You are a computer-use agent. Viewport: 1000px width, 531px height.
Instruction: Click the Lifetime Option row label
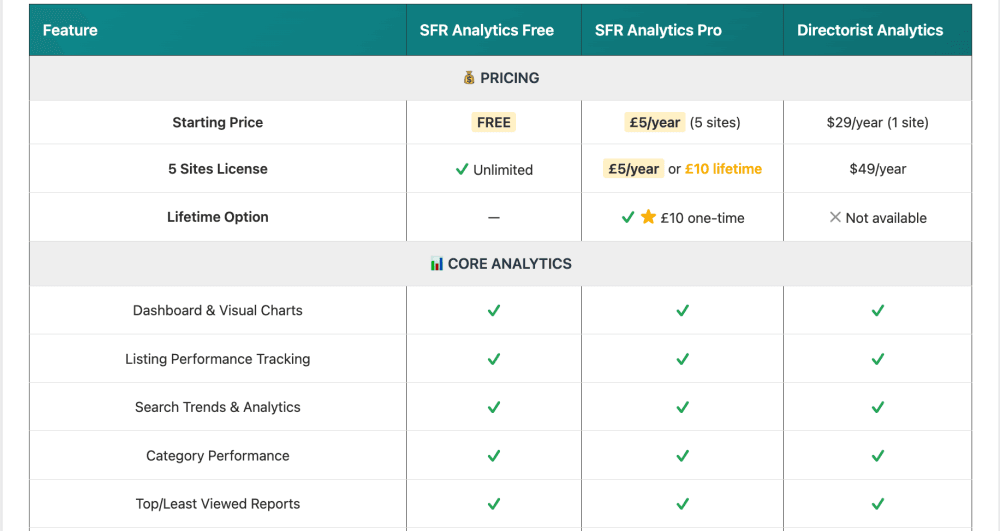pos(217,217)
